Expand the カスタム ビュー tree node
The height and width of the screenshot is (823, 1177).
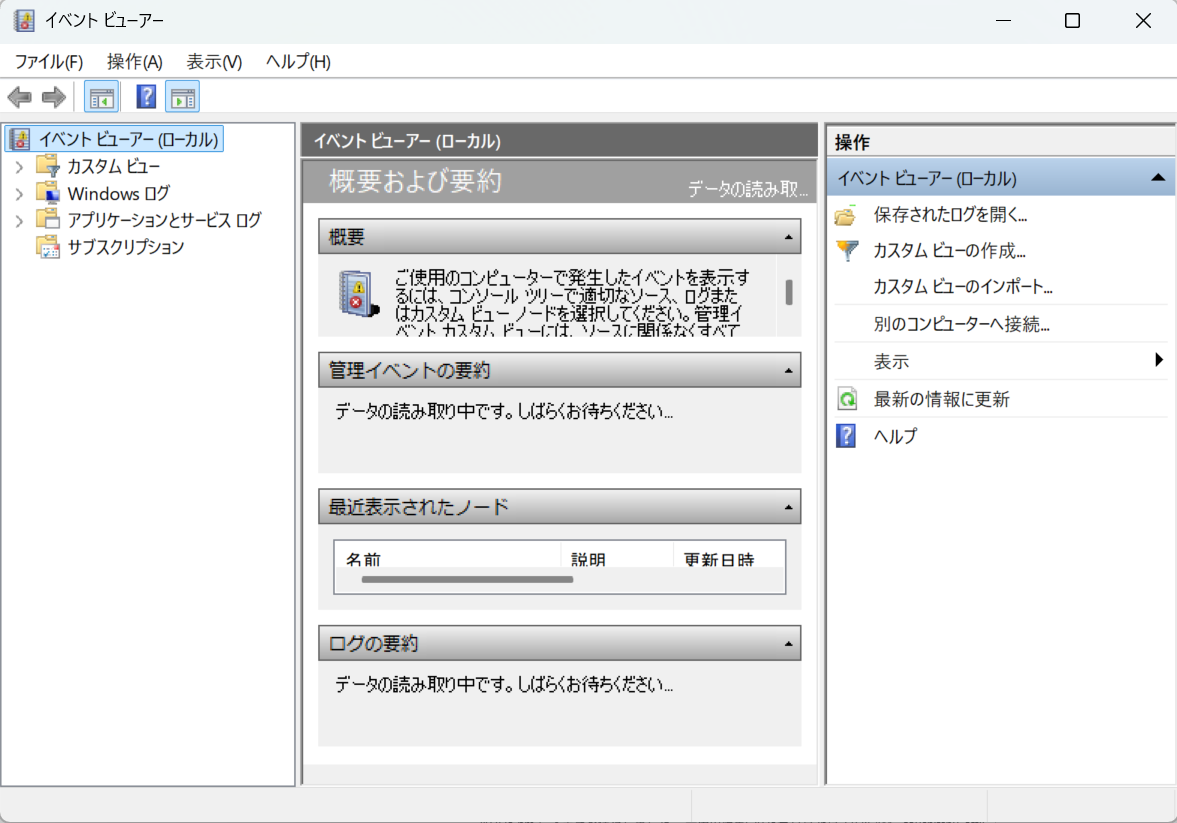(x=19, y=167)
